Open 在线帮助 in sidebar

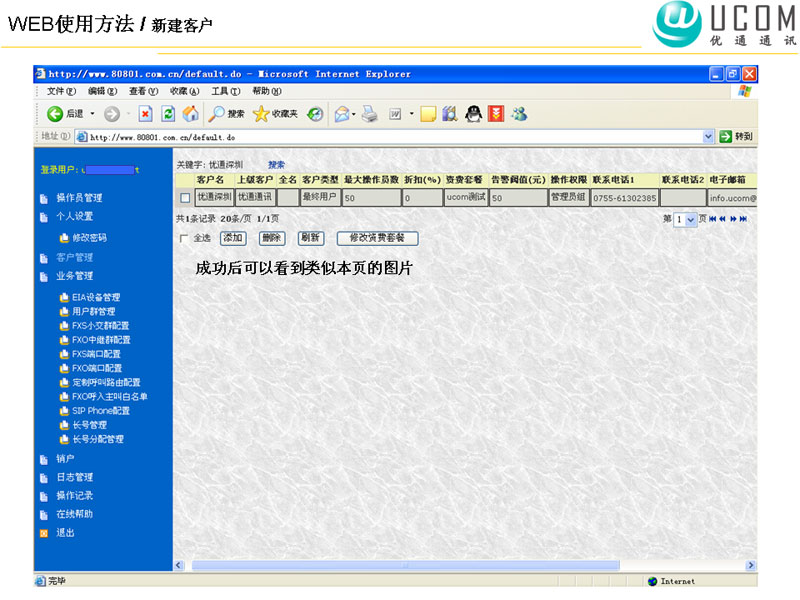[x=74, y=514]
